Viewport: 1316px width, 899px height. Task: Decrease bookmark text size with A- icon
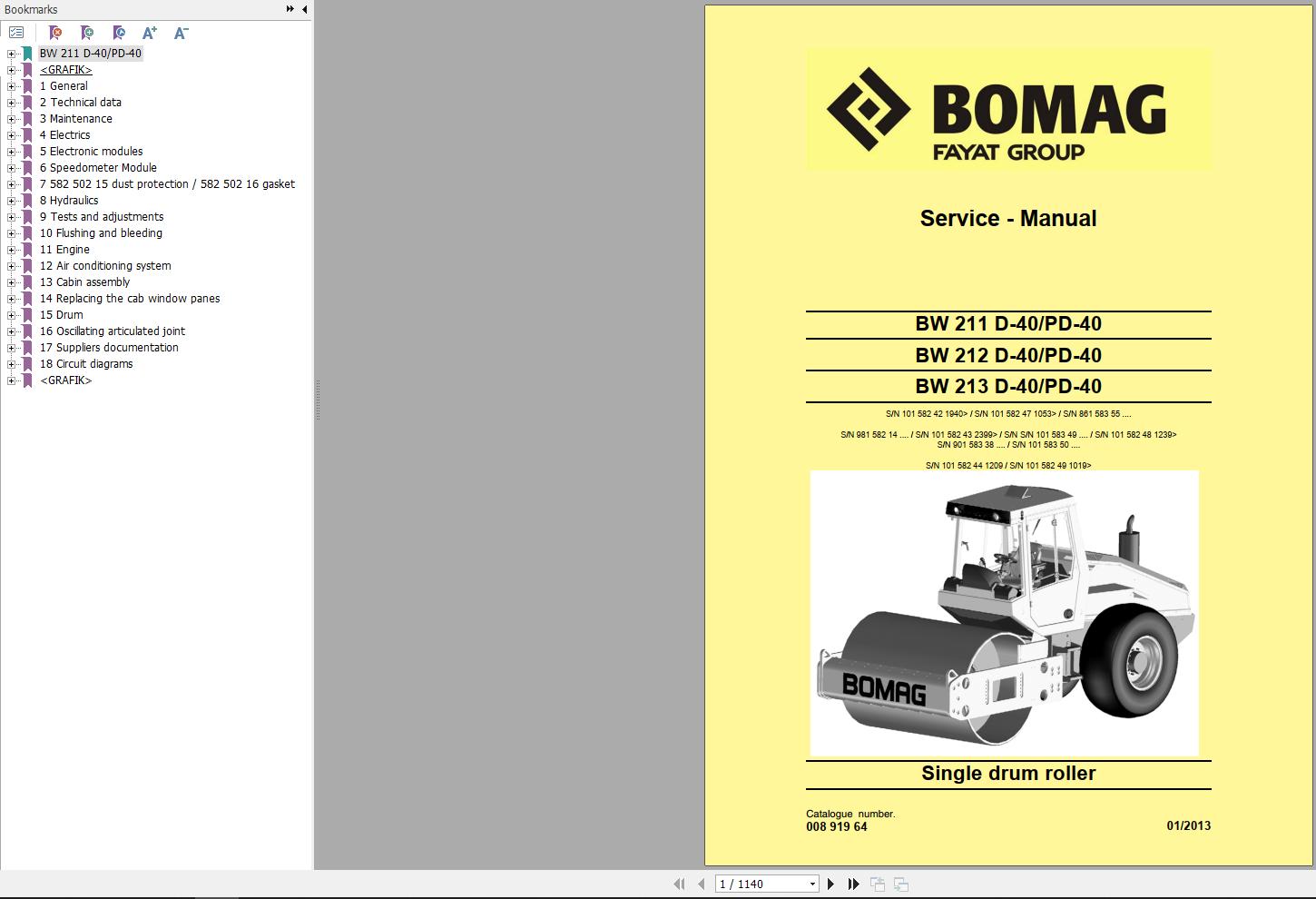coord(181,32)
